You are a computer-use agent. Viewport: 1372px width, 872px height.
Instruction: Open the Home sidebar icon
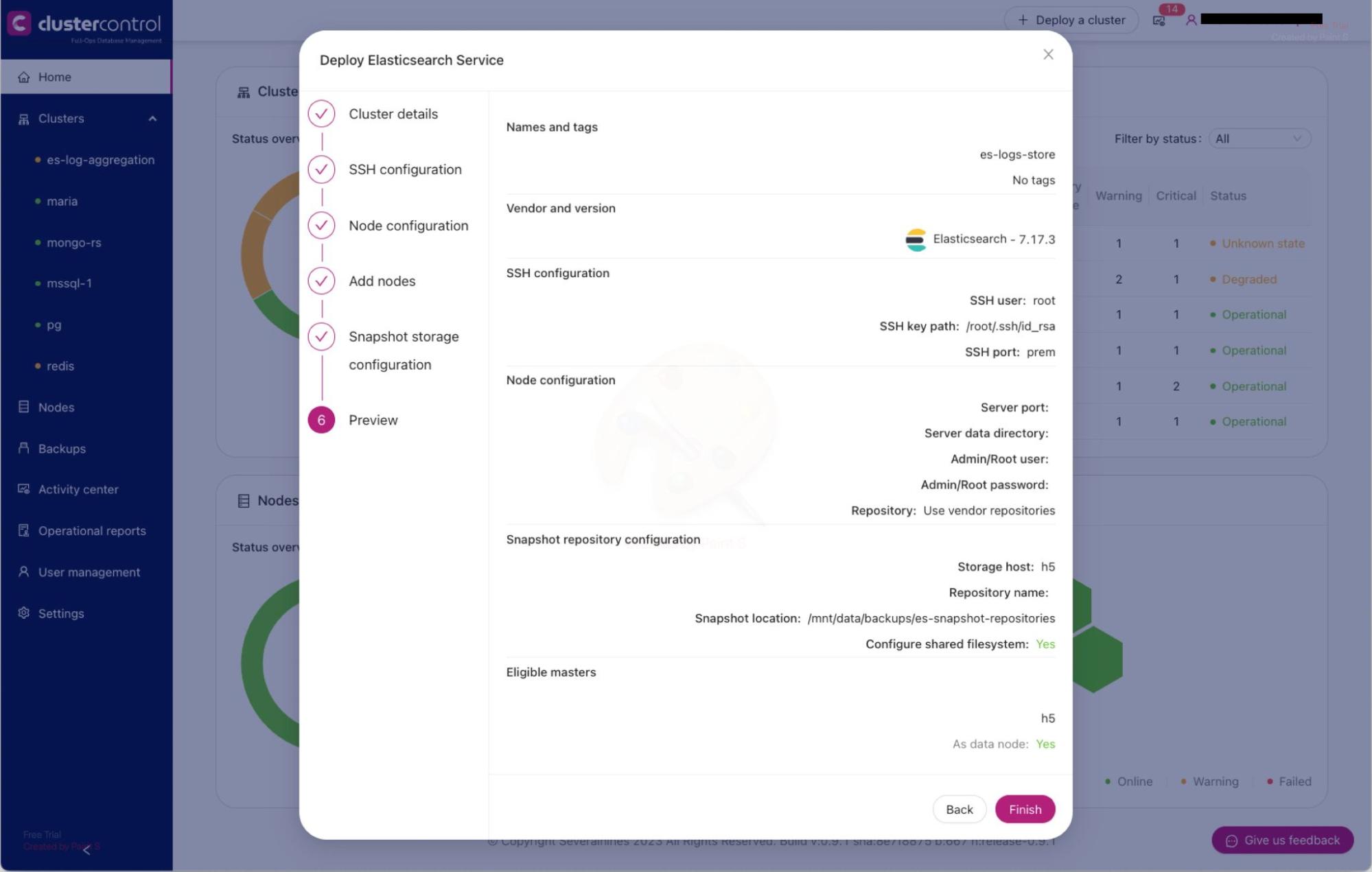point(24,77)
